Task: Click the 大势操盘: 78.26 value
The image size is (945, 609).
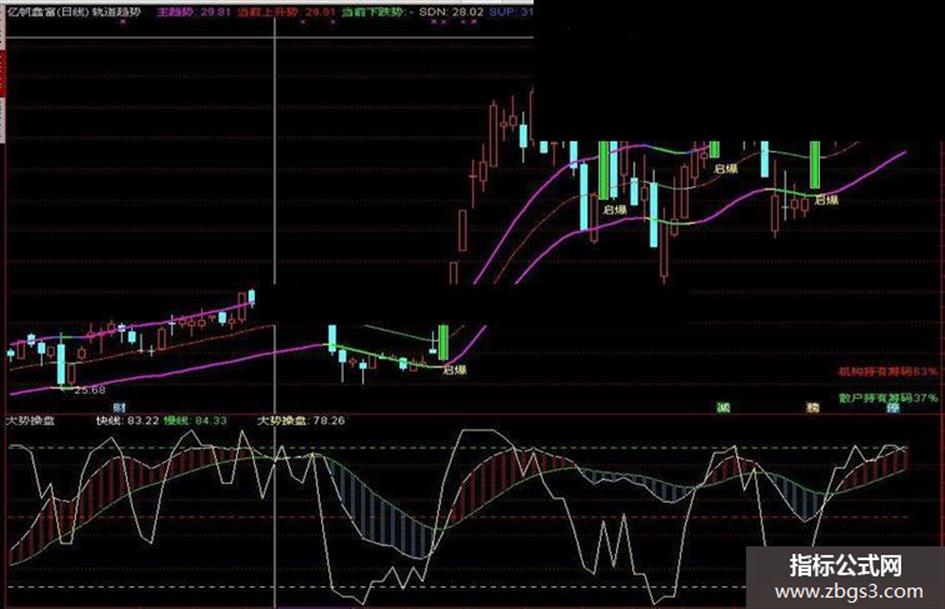Action: pos(301,420)
